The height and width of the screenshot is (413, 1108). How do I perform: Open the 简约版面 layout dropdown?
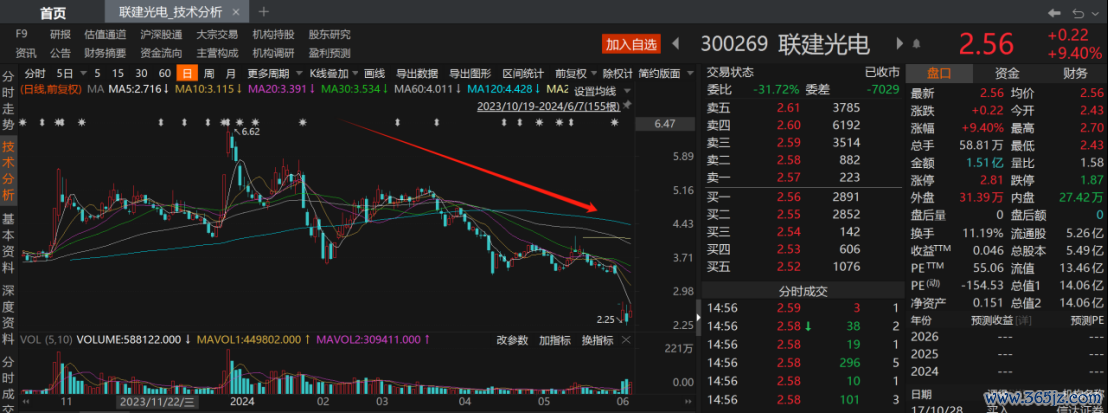(x=664, y=74)
